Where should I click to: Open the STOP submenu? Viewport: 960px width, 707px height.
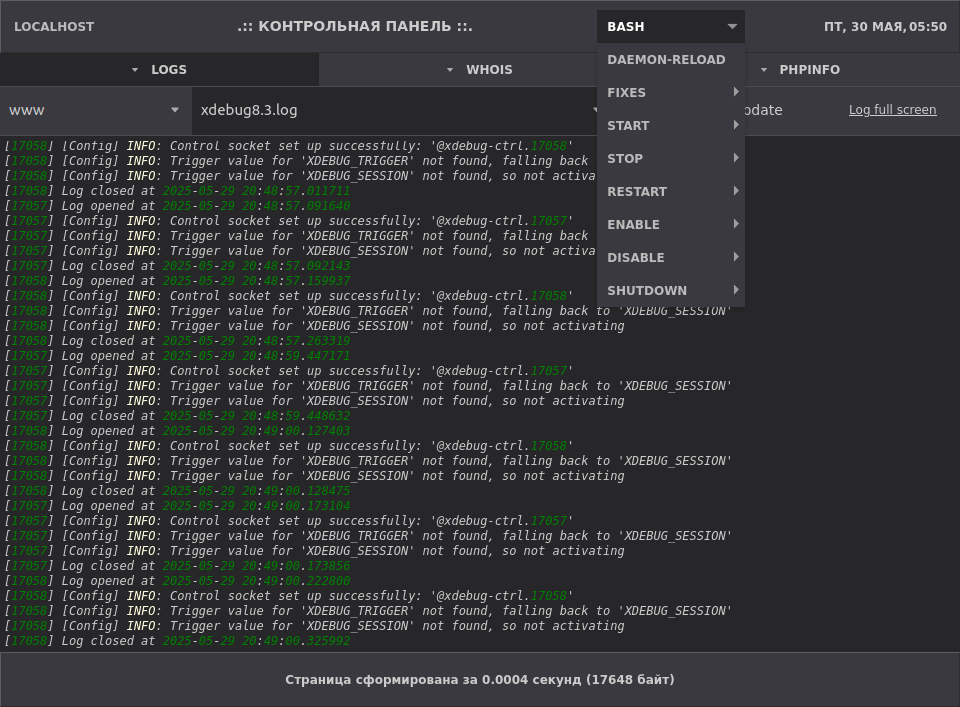pyautogui.click(x=670, y=159)
